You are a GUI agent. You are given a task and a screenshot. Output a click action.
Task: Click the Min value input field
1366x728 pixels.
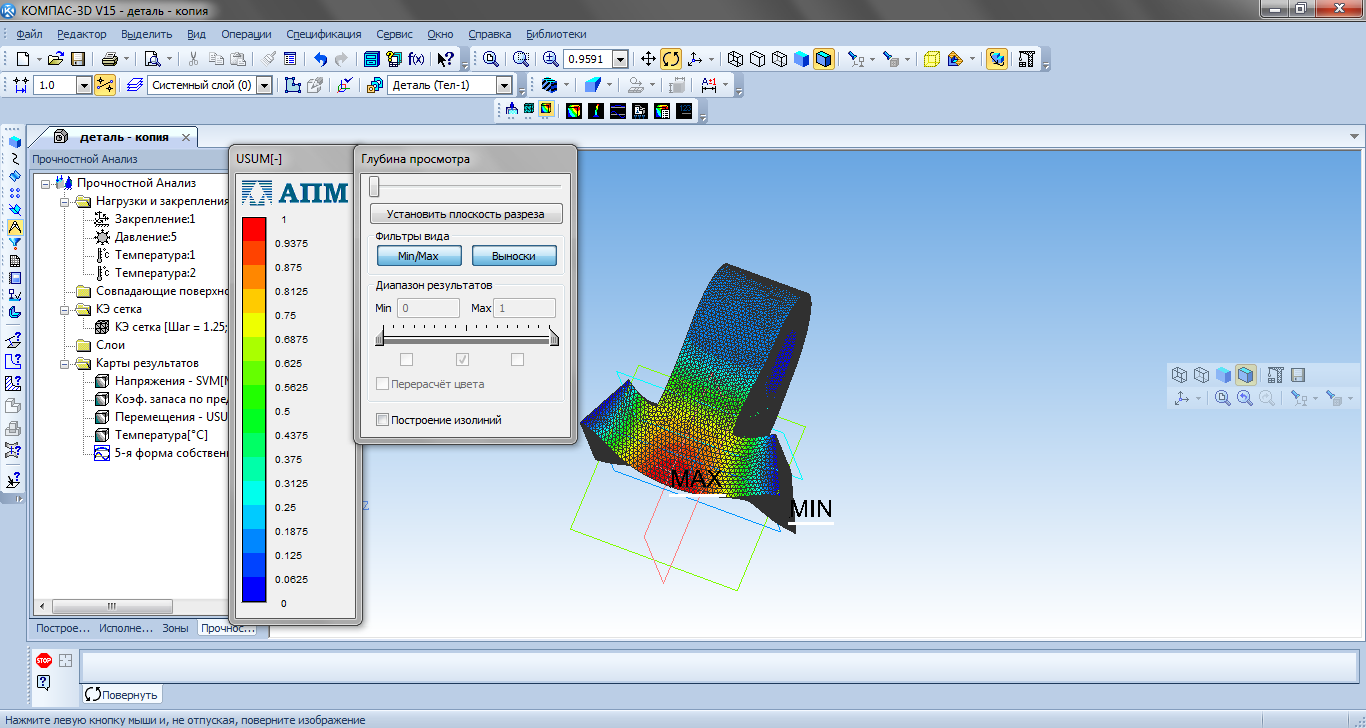428,308
